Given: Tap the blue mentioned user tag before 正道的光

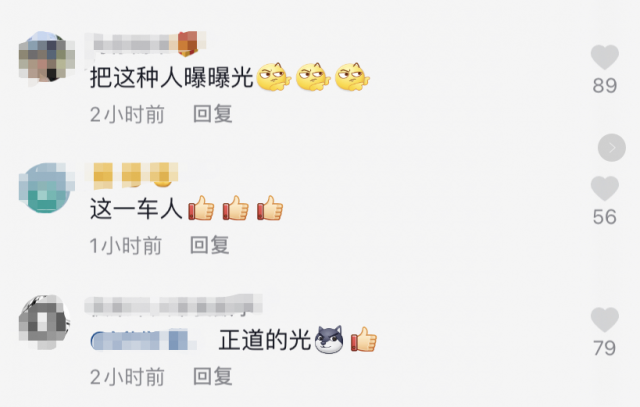Looking at the screenshot, I should (x=143, y=340).
